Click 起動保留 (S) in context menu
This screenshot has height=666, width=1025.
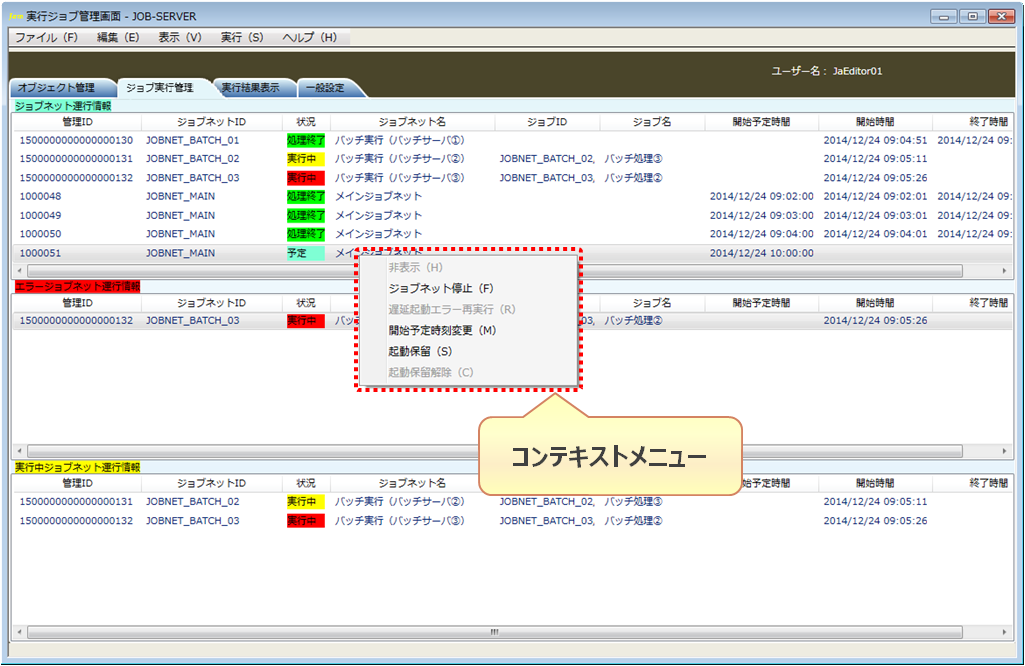click(420, 351)
